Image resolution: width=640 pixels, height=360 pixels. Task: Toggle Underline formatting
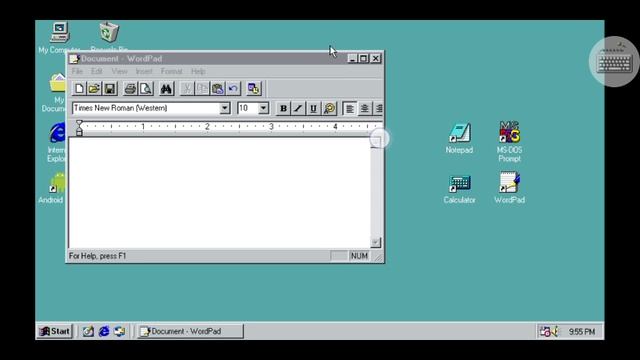click(313, 108)
